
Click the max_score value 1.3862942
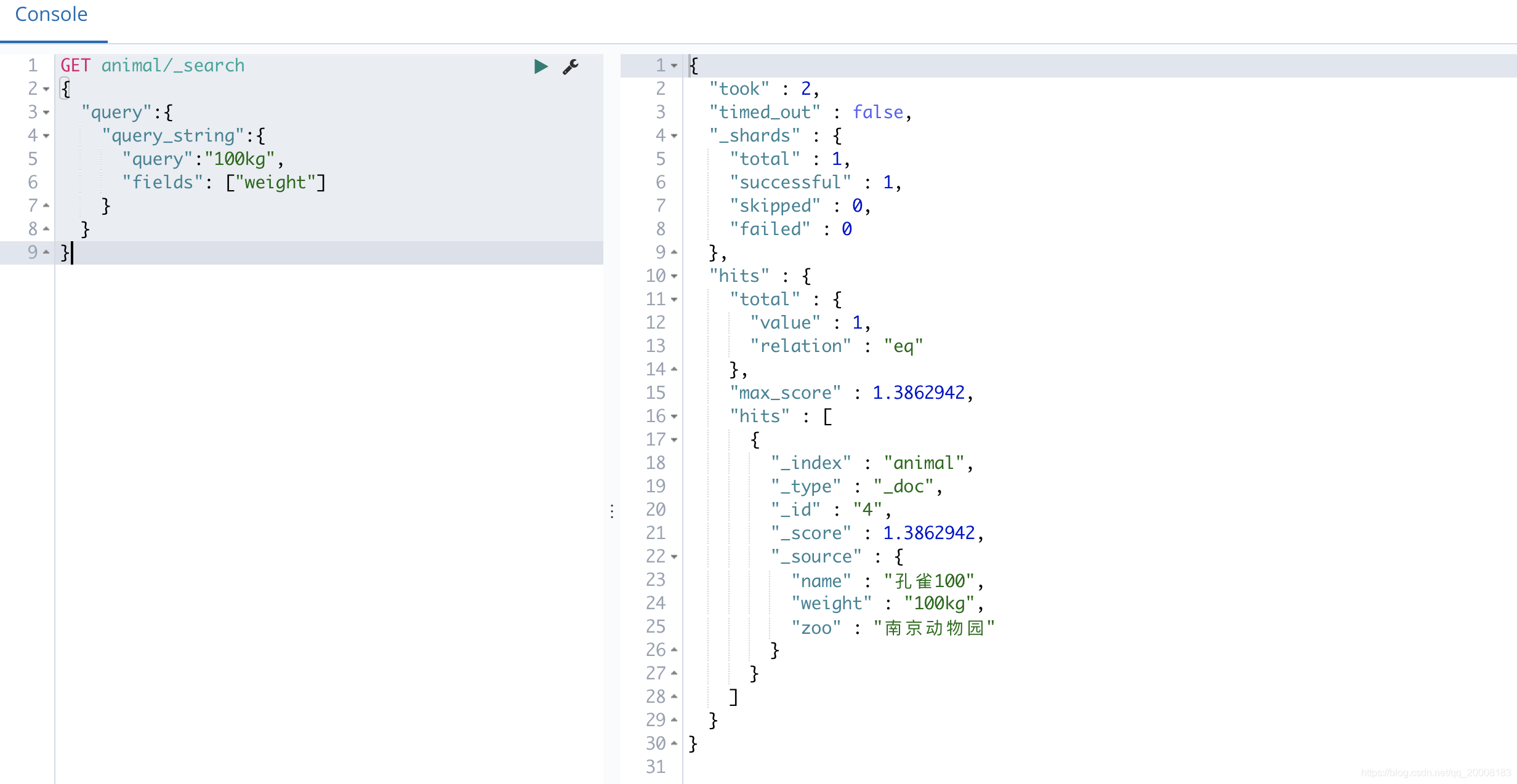point(919,393)
